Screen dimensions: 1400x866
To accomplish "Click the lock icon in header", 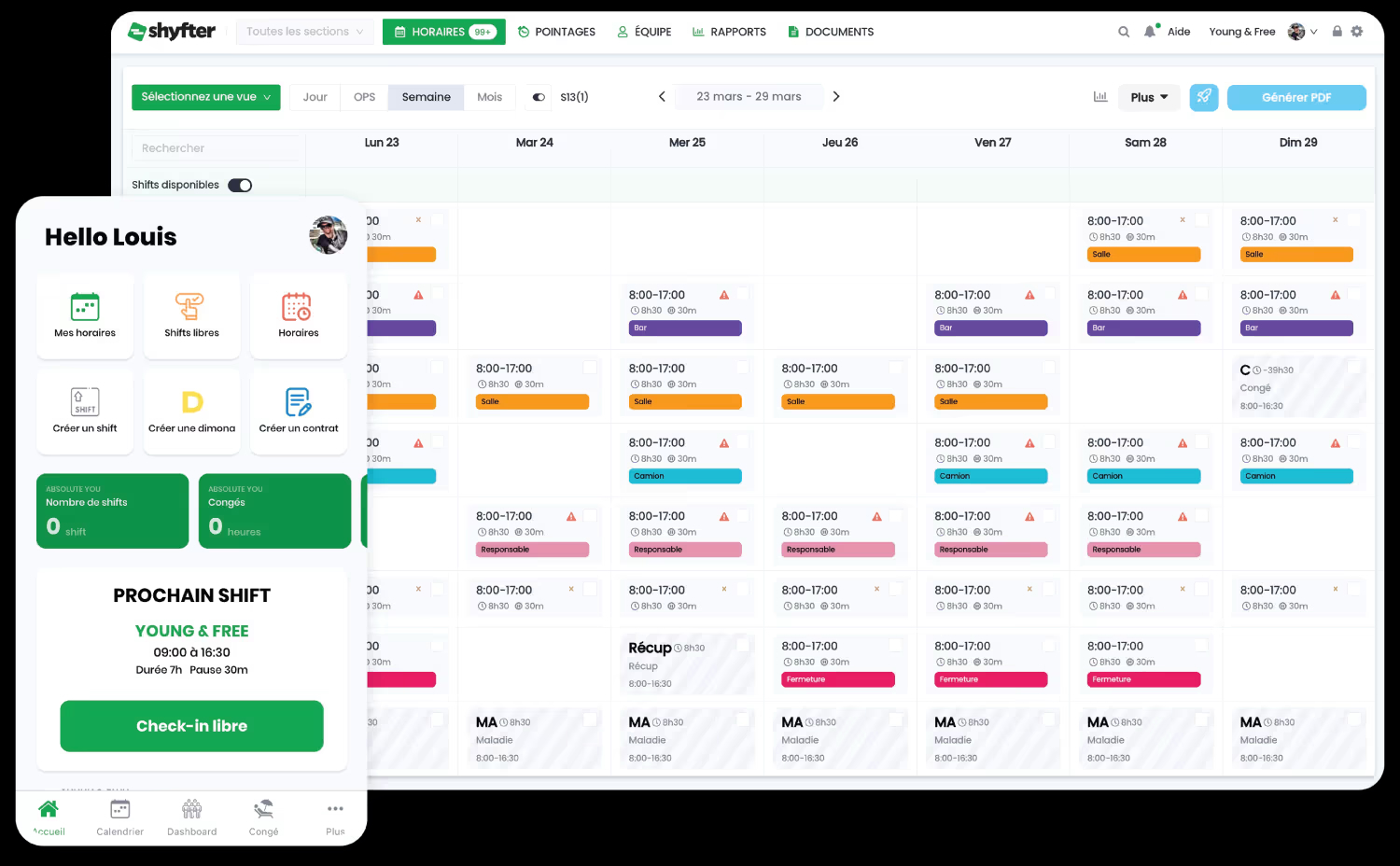I will pos(1337,32).
